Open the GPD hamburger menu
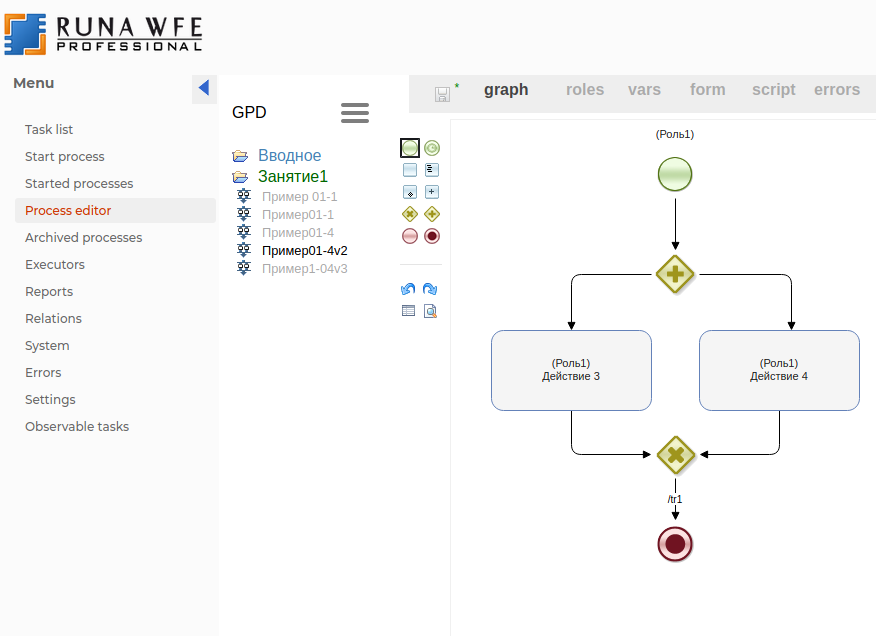 [x=355, y=113]
